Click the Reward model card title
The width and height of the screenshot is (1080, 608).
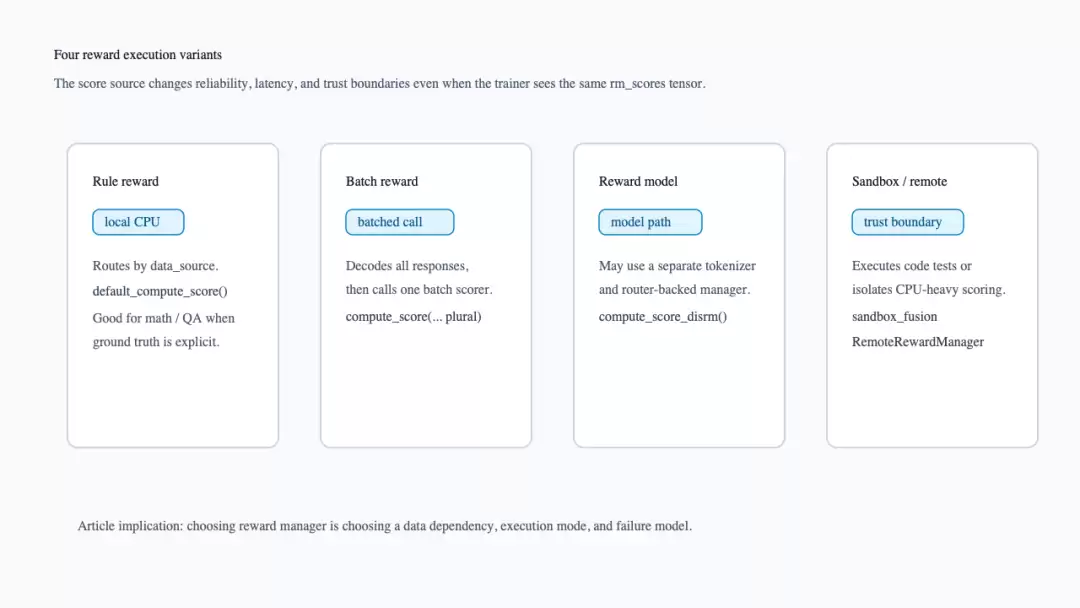(638, 181)
